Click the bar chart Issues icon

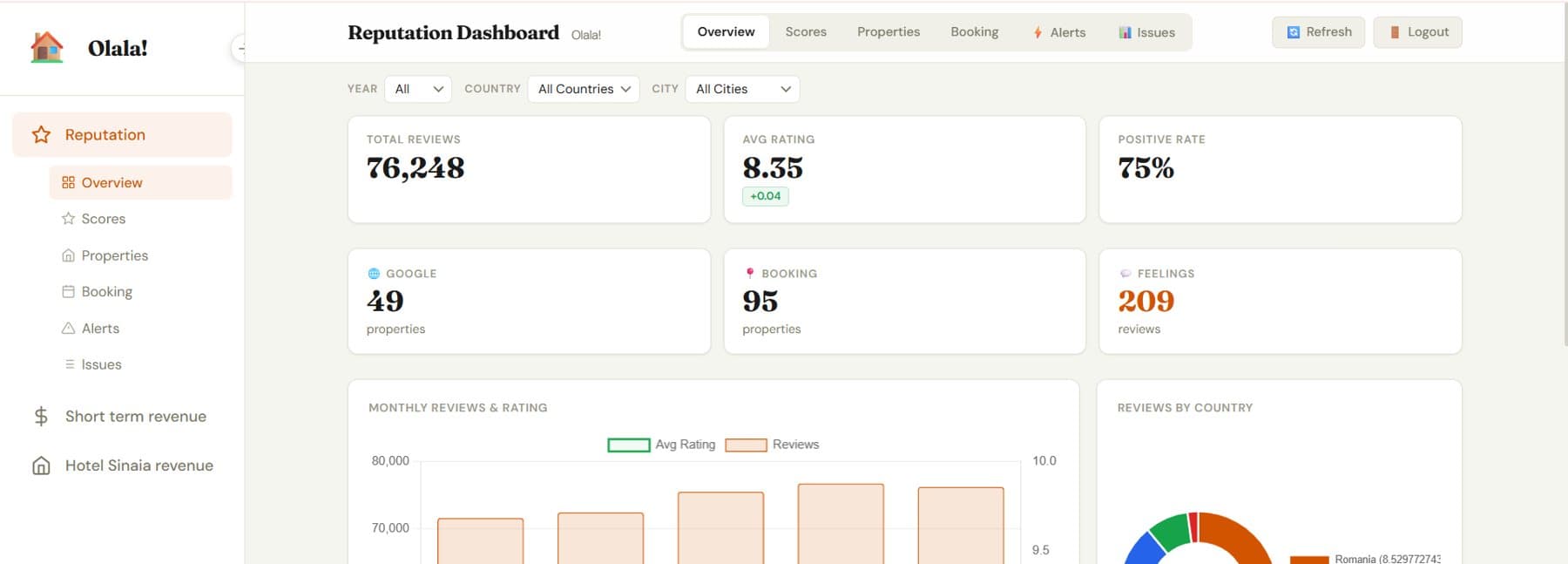click(1125, 32)
